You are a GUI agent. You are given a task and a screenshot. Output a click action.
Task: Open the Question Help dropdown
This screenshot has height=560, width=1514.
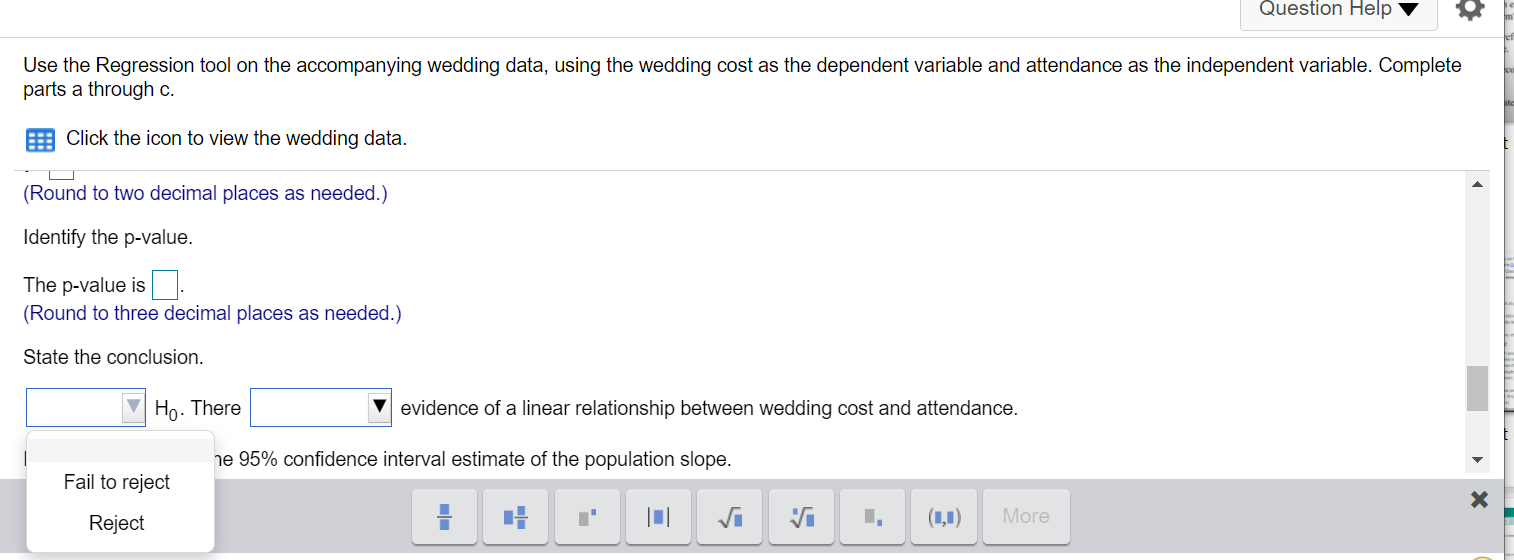[x=1339, y=10]
